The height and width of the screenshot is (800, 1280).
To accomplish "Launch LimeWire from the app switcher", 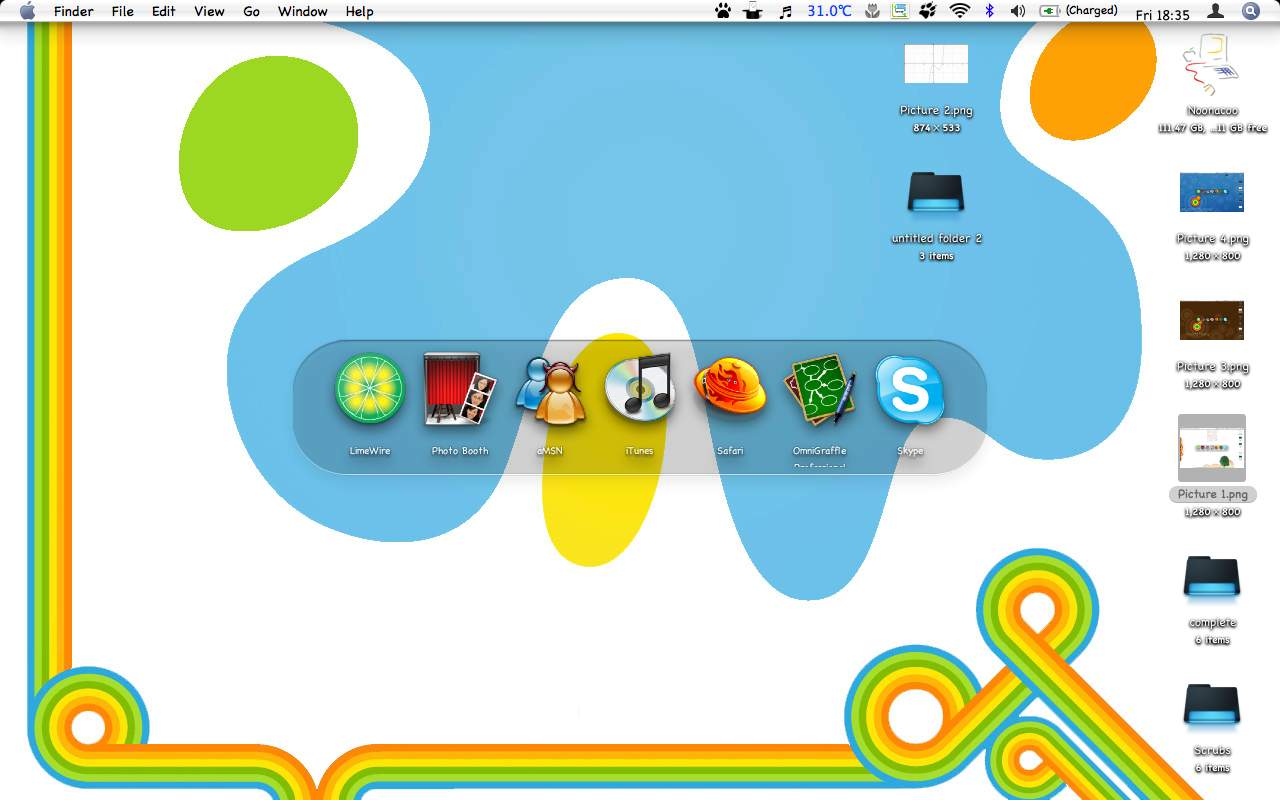I will (370, 388).
